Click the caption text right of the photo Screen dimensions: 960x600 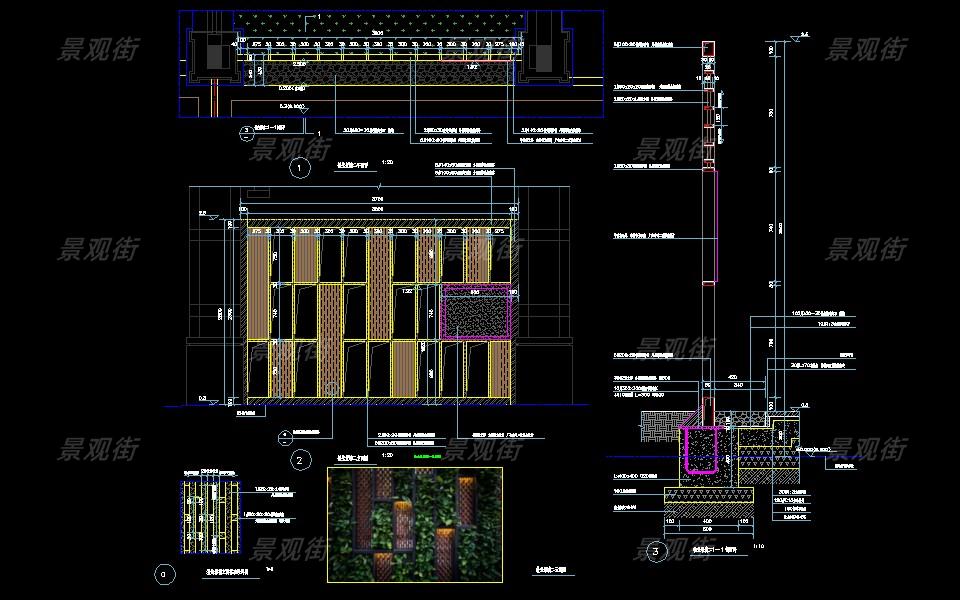click(x=550, y=571)
